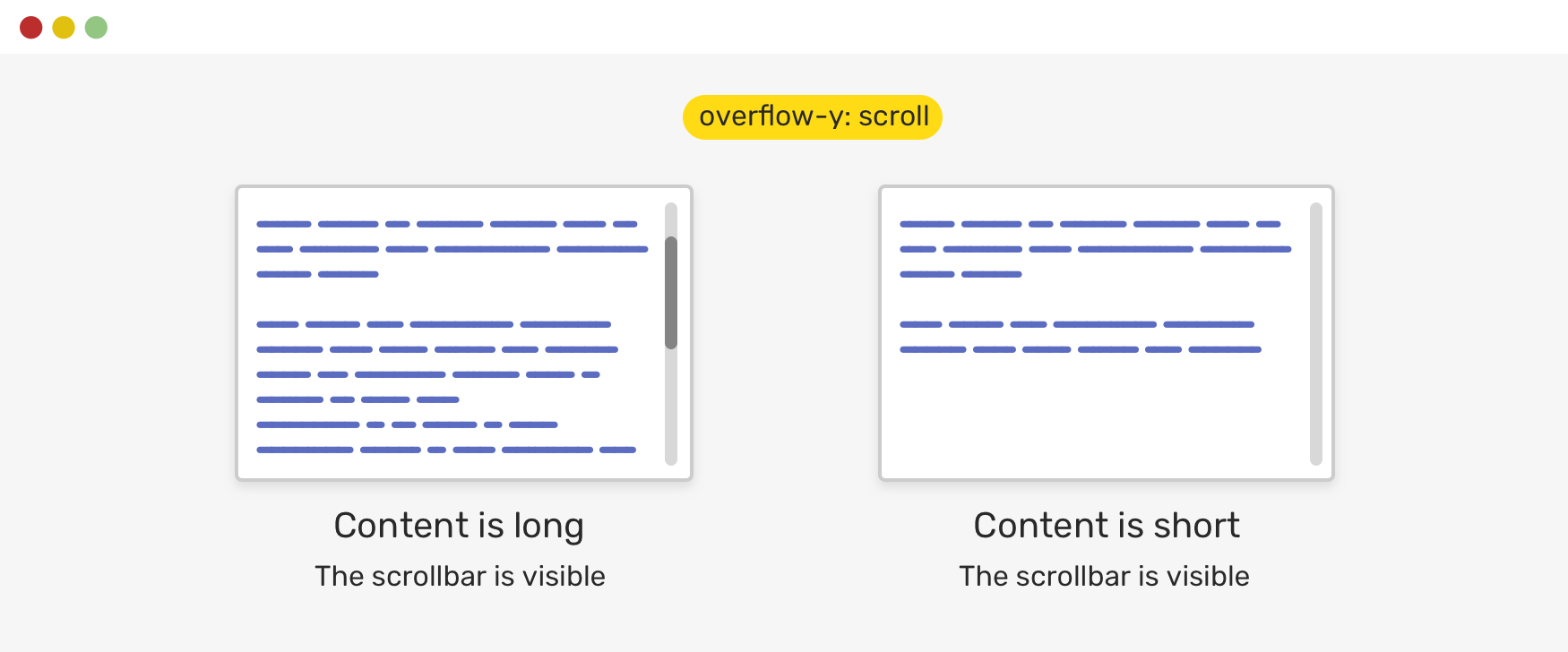
Task: Click the yellow minimize window dot
Action: pos(64,28)
